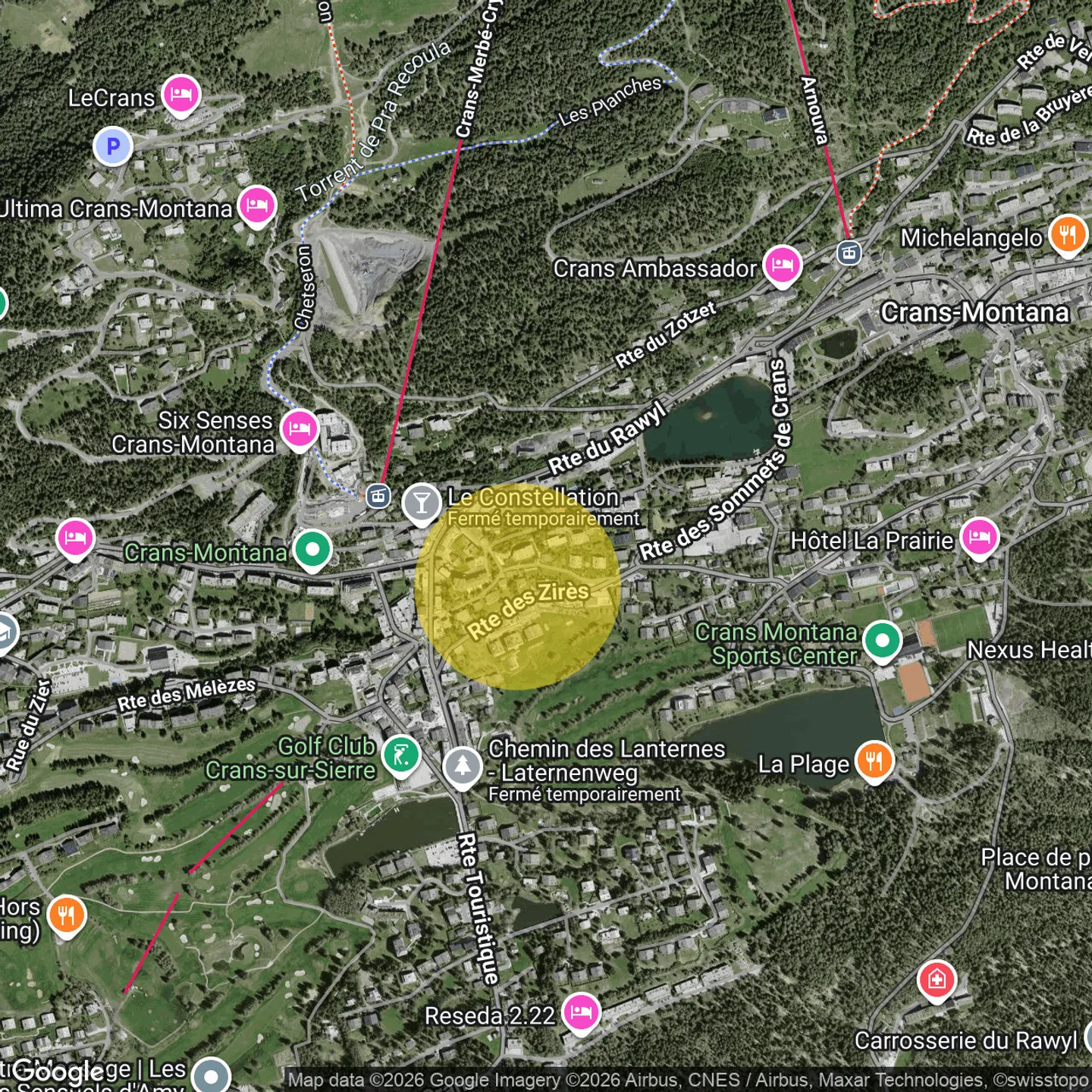This screenshot has height=1092, width=1092.
Task: Select the Rte du Rawyl road label
Action: pyautogui.click(x=607, y=439)
